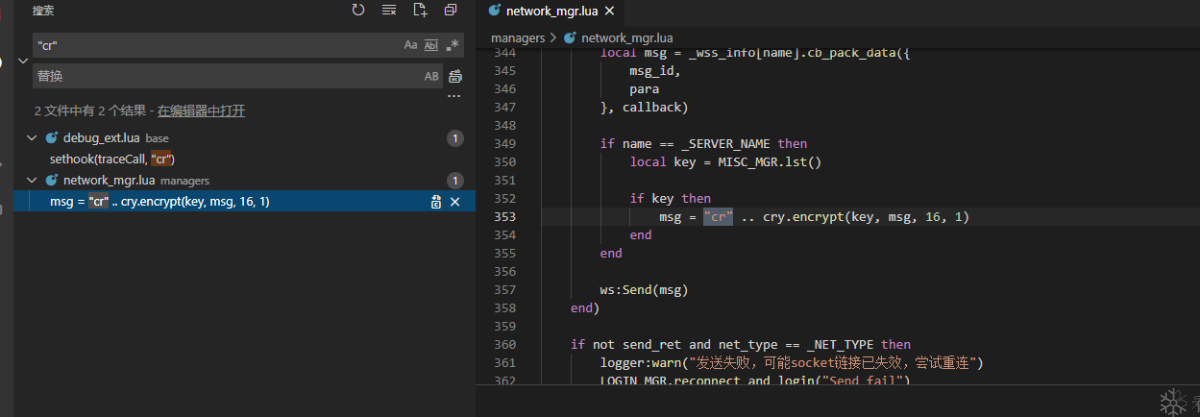The height and width of the screenshot is (417, 1200).
Task: Click line number 353 in gutter
Action: tap(505, 217)
